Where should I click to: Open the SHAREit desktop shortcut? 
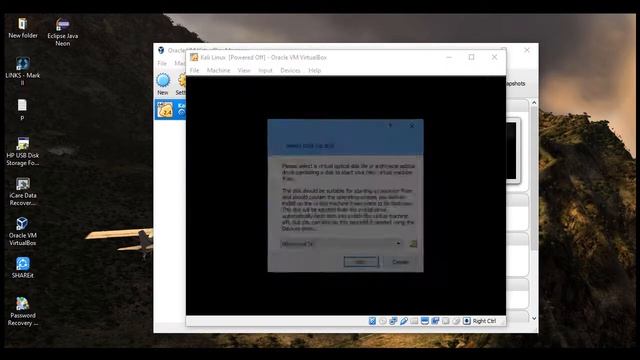click(22, 268)
